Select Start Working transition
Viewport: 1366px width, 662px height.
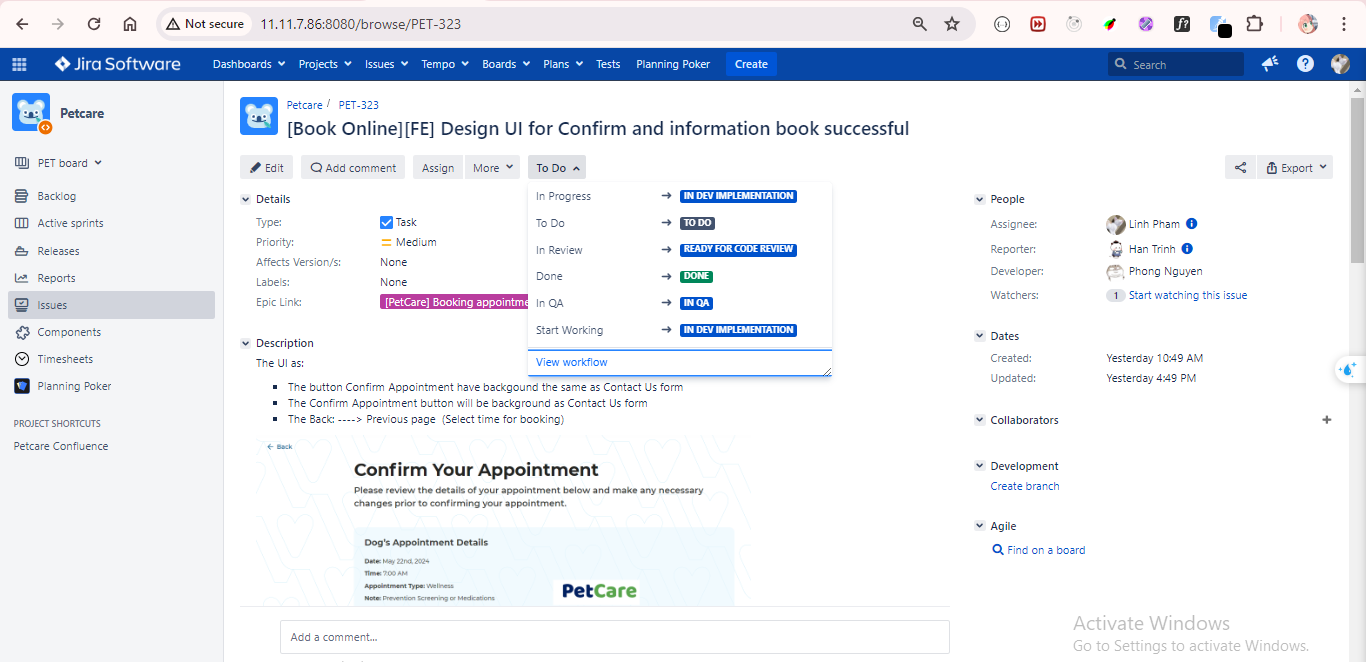pyautogui.click(x=680, y=330)
